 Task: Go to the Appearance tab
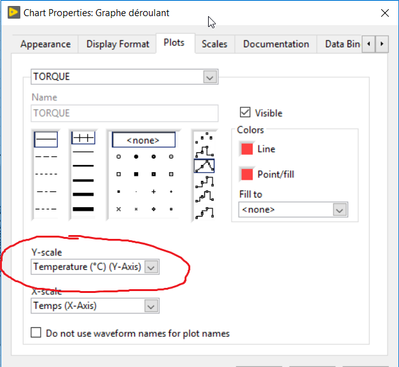tap(45, 44)
